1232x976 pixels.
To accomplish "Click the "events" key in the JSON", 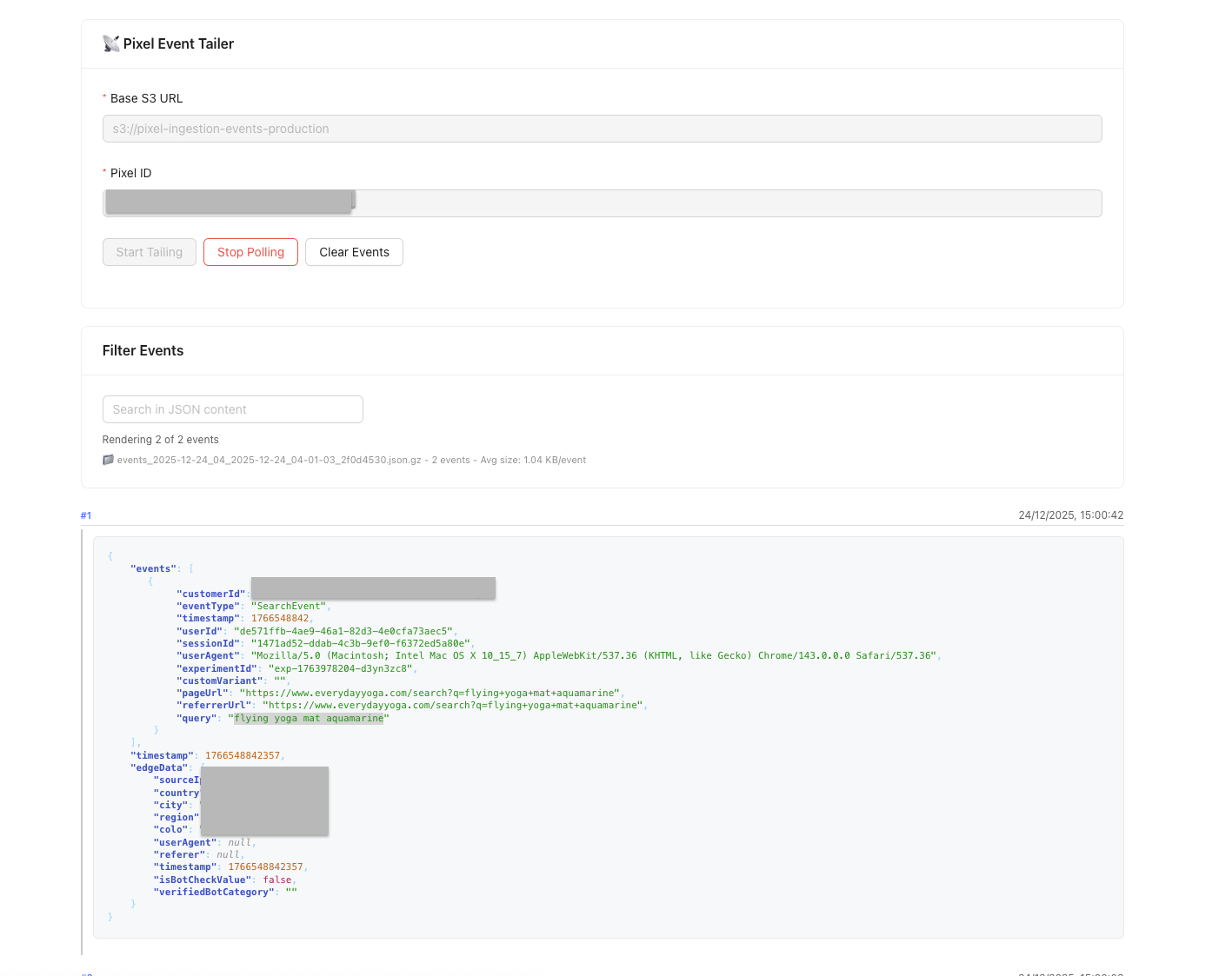I will [x=153, y=568].
